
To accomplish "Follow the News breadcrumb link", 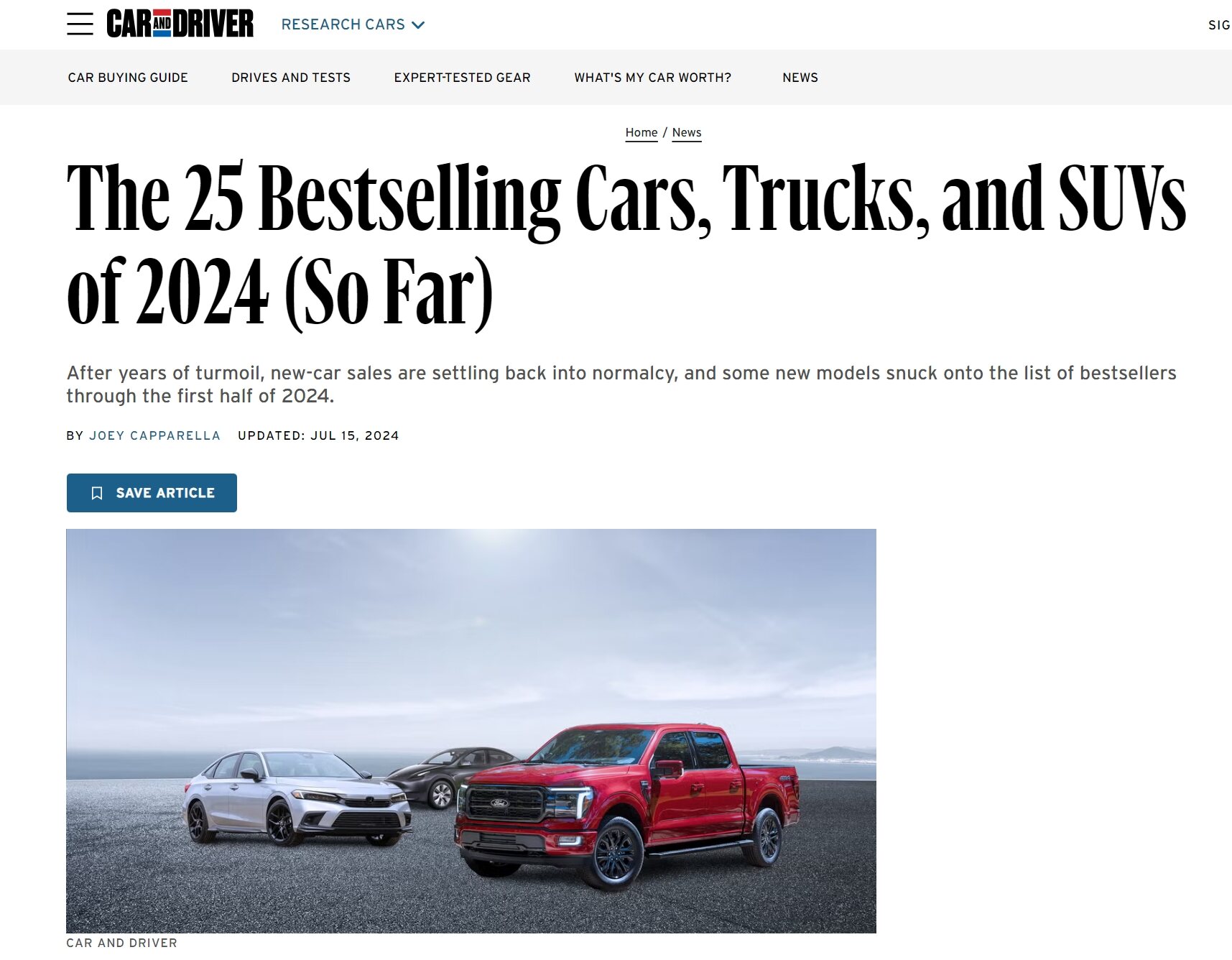I will pos(687,133).
